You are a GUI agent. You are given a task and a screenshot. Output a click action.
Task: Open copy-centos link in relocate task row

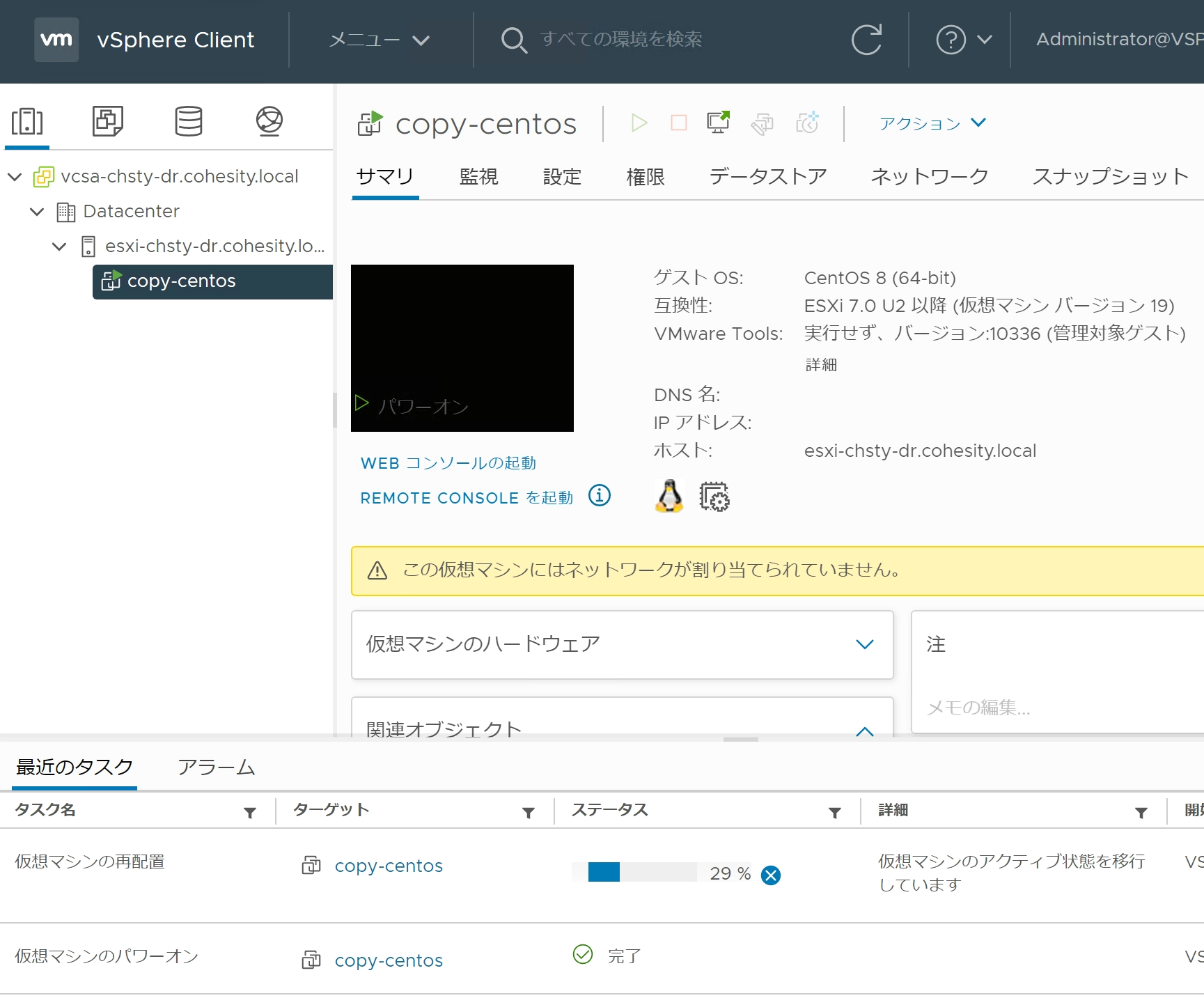(389, 866)
